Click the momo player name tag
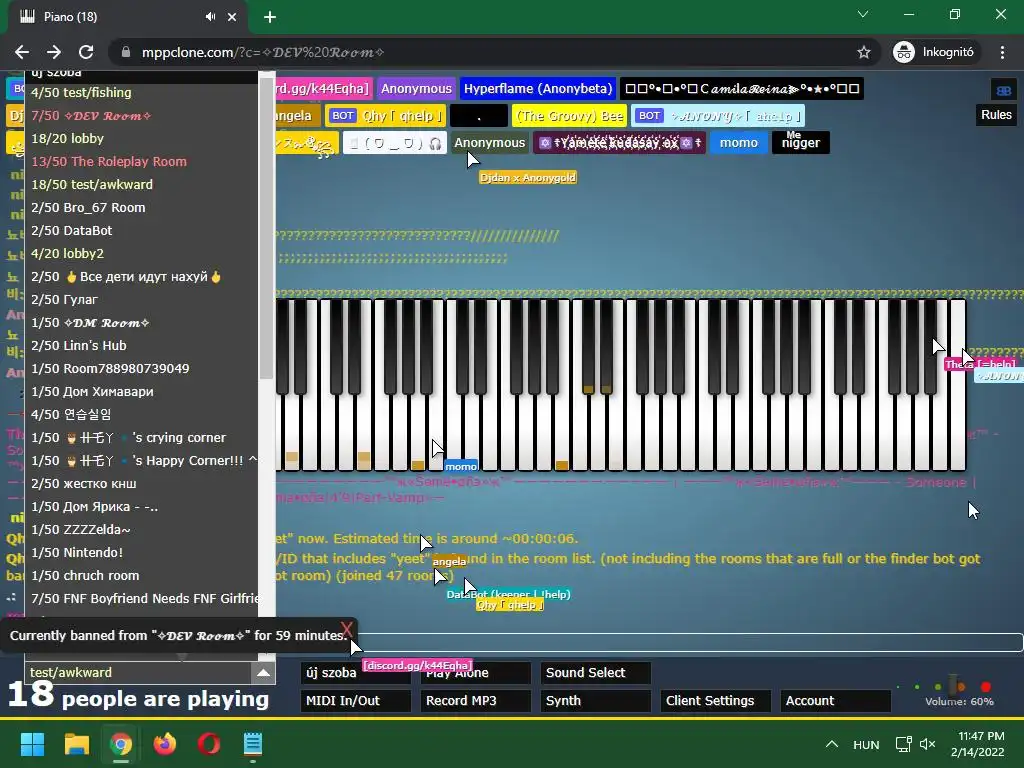This screenshot has height=768, width=1024. [739, 143]
